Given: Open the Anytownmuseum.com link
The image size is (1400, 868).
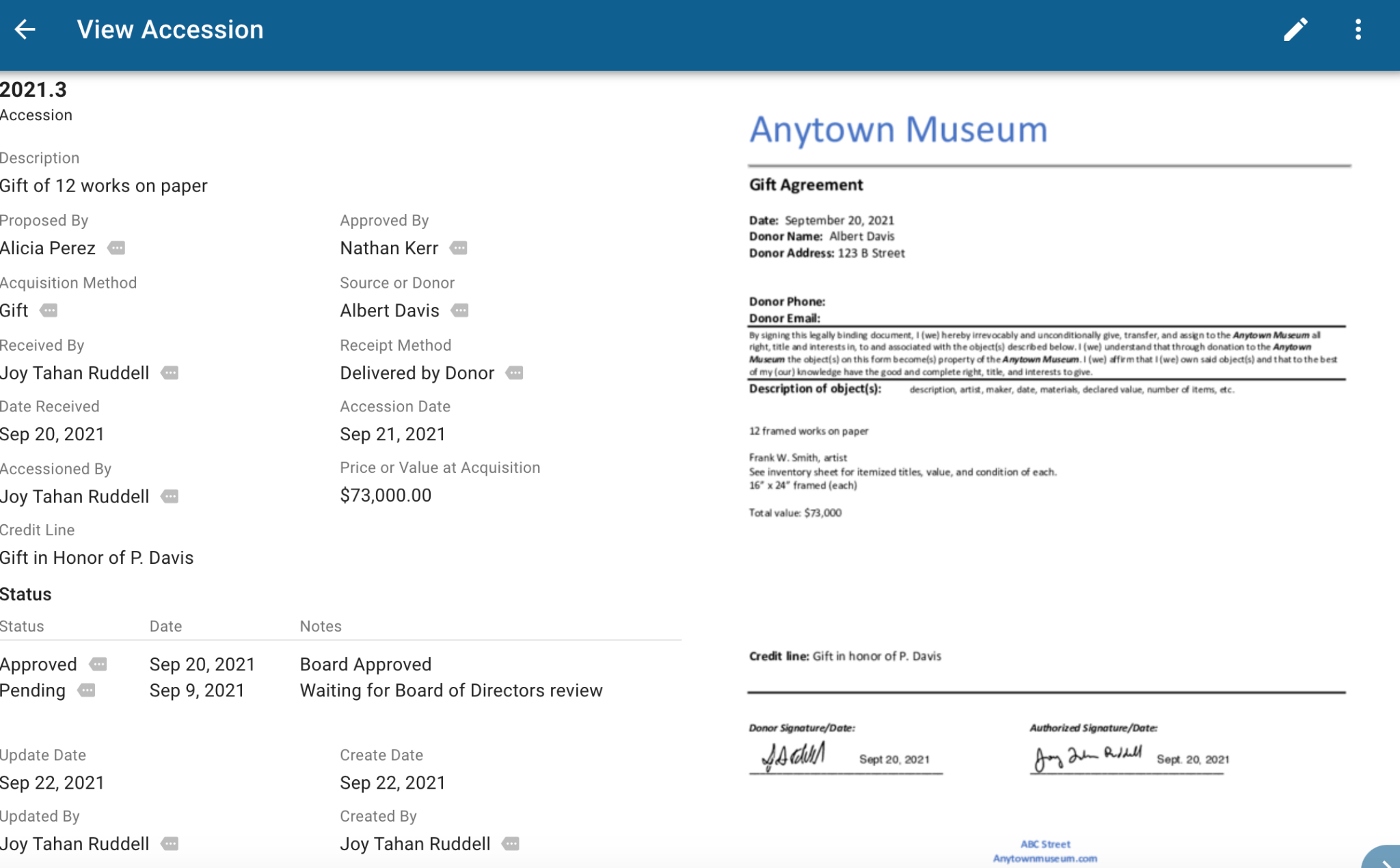Looking at the screenshot, I should tap(1045, 858).
